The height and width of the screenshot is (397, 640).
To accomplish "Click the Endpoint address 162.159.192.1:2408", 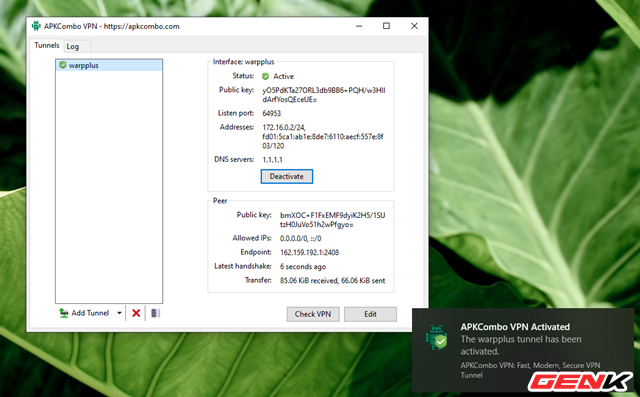I will [x=309, y=253].
